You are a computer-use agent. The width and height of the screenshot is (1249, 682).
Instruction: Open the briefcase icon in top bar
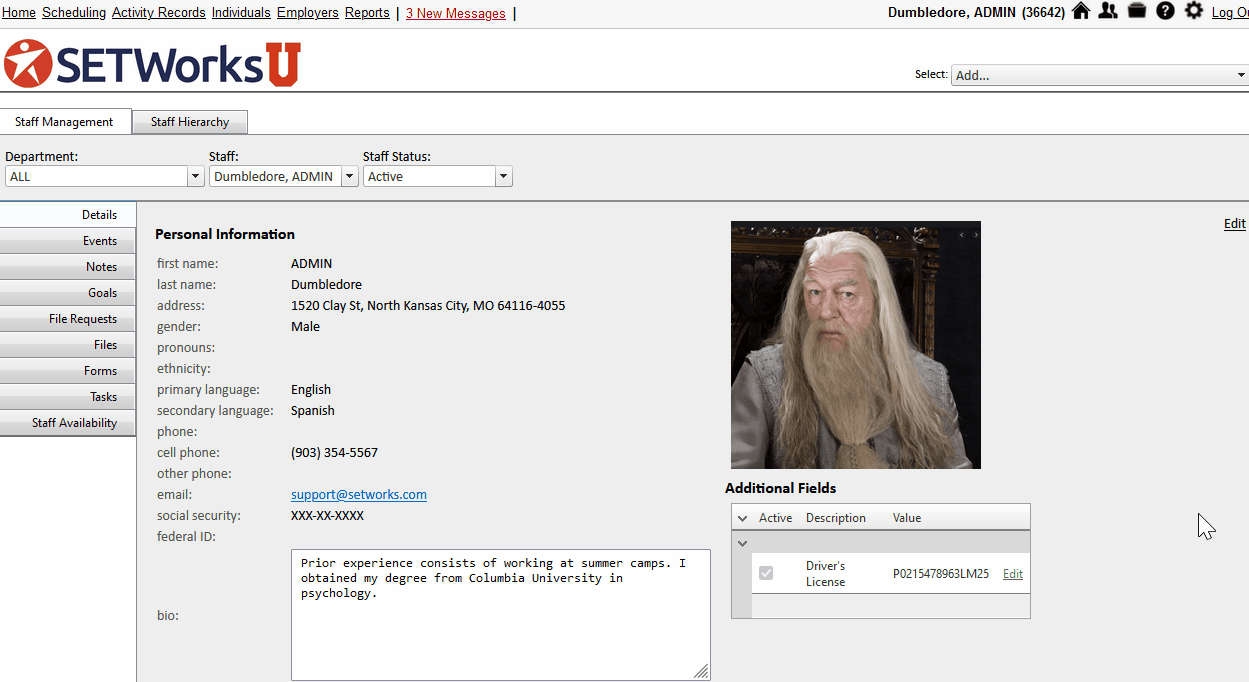click(1137, 11)
